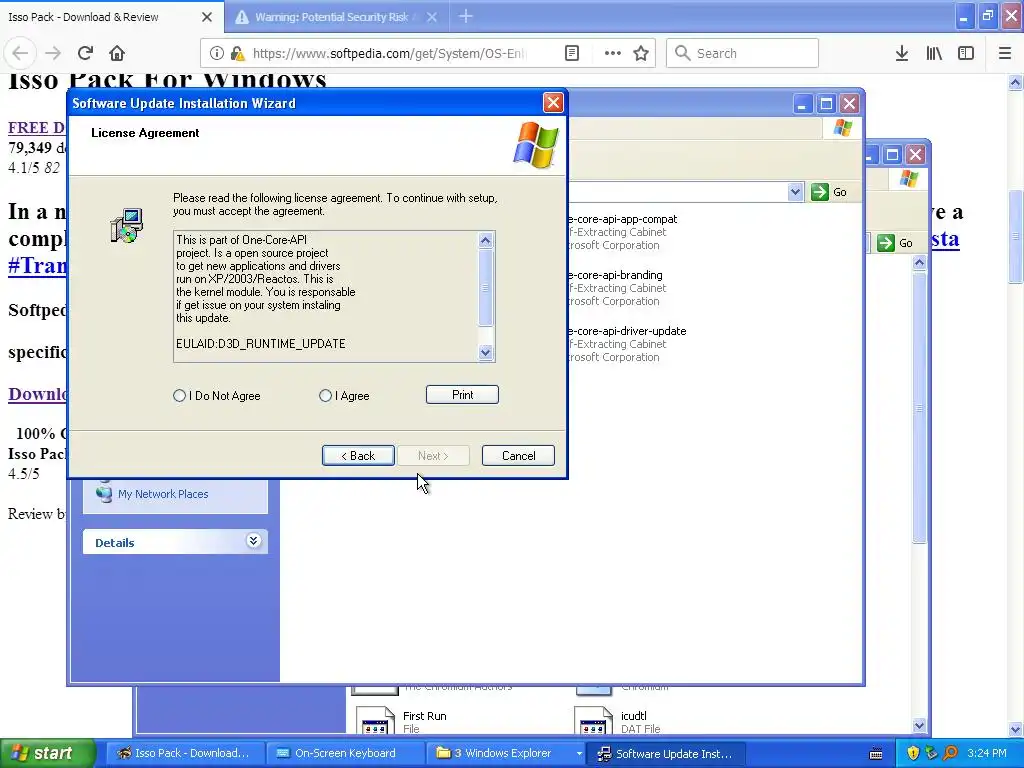This screenshot has height=768, width=1024.
Task: Open Firefox library icon
Action: click(934, 53)
